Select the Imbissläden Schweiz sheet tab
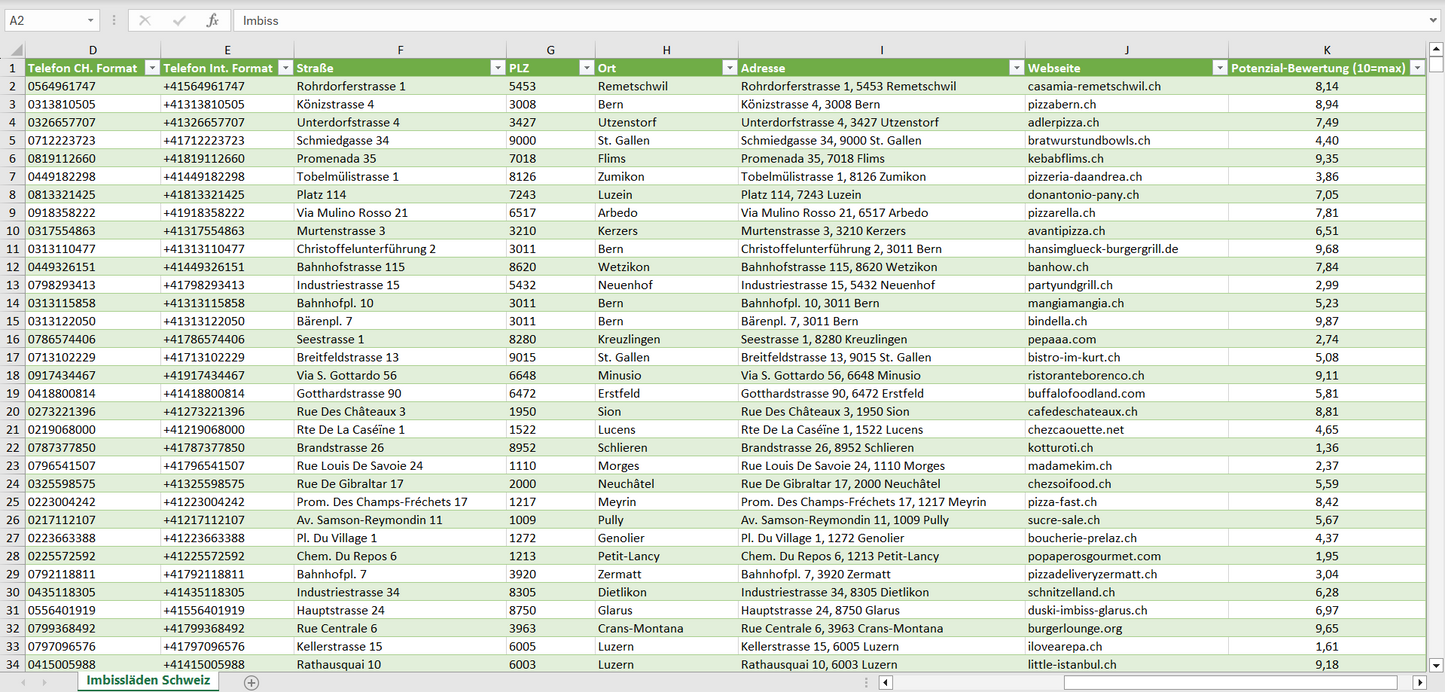The width and height of the screenshot is (1445, 692). tap(148, 681)
